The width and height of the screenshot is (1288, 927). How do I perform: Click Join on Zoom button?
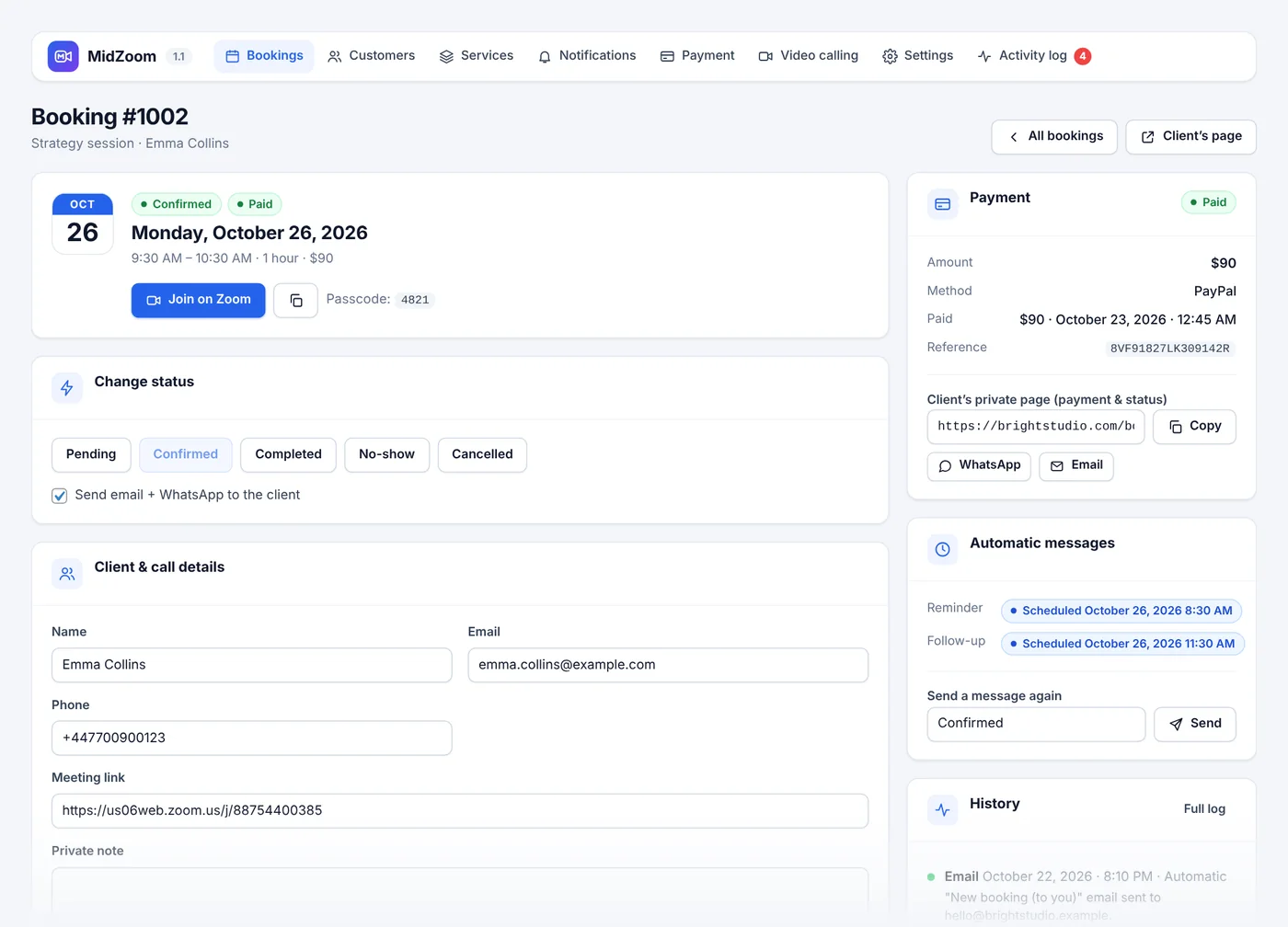click(199, 301)
